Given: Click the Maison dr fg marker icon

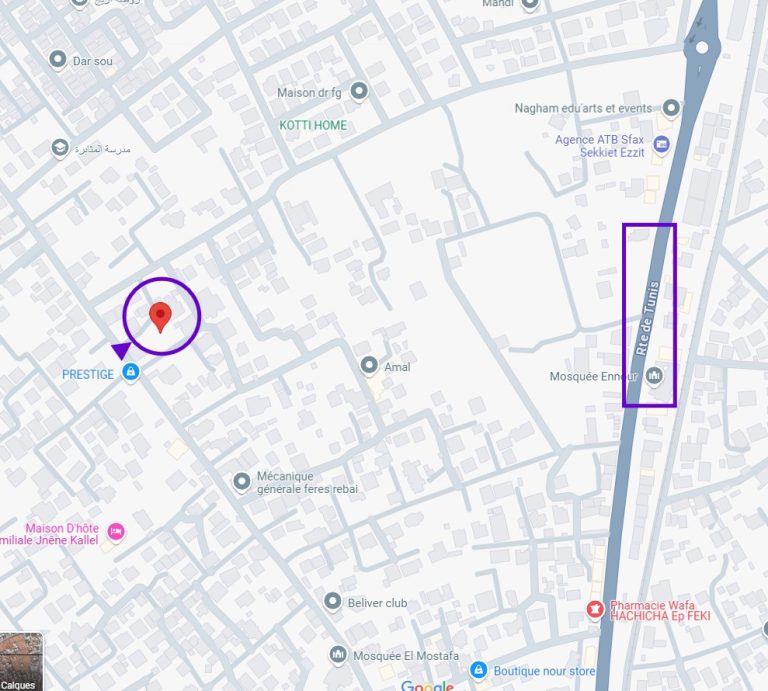Looking at the screenshot, I should 359,91.
